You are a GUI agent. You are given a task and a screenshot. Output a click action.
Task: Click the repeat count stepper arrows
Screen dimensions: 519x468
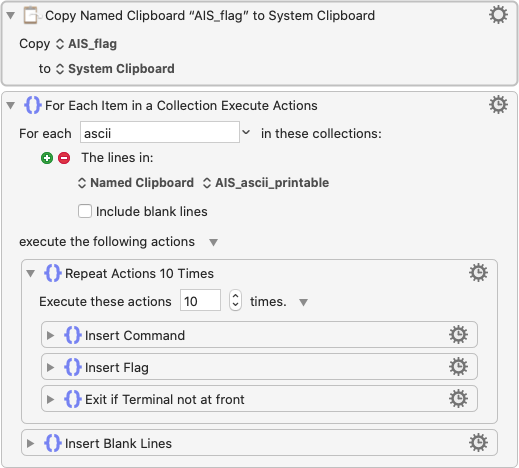pyautogui.click(x=235, y=300)
